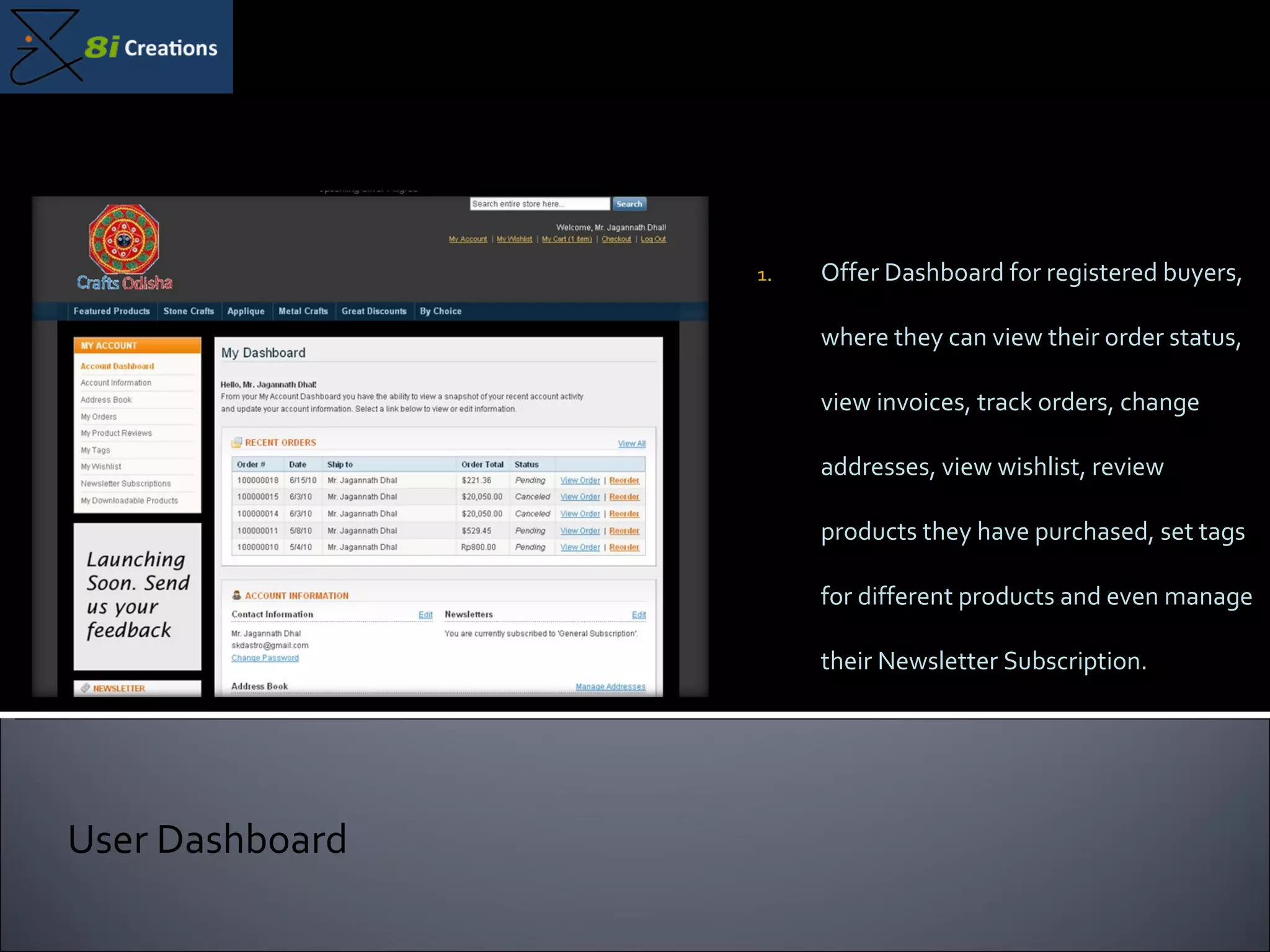Reorder order 100000014
This screenshot has width=1270, height=952.
pos(624,514)
